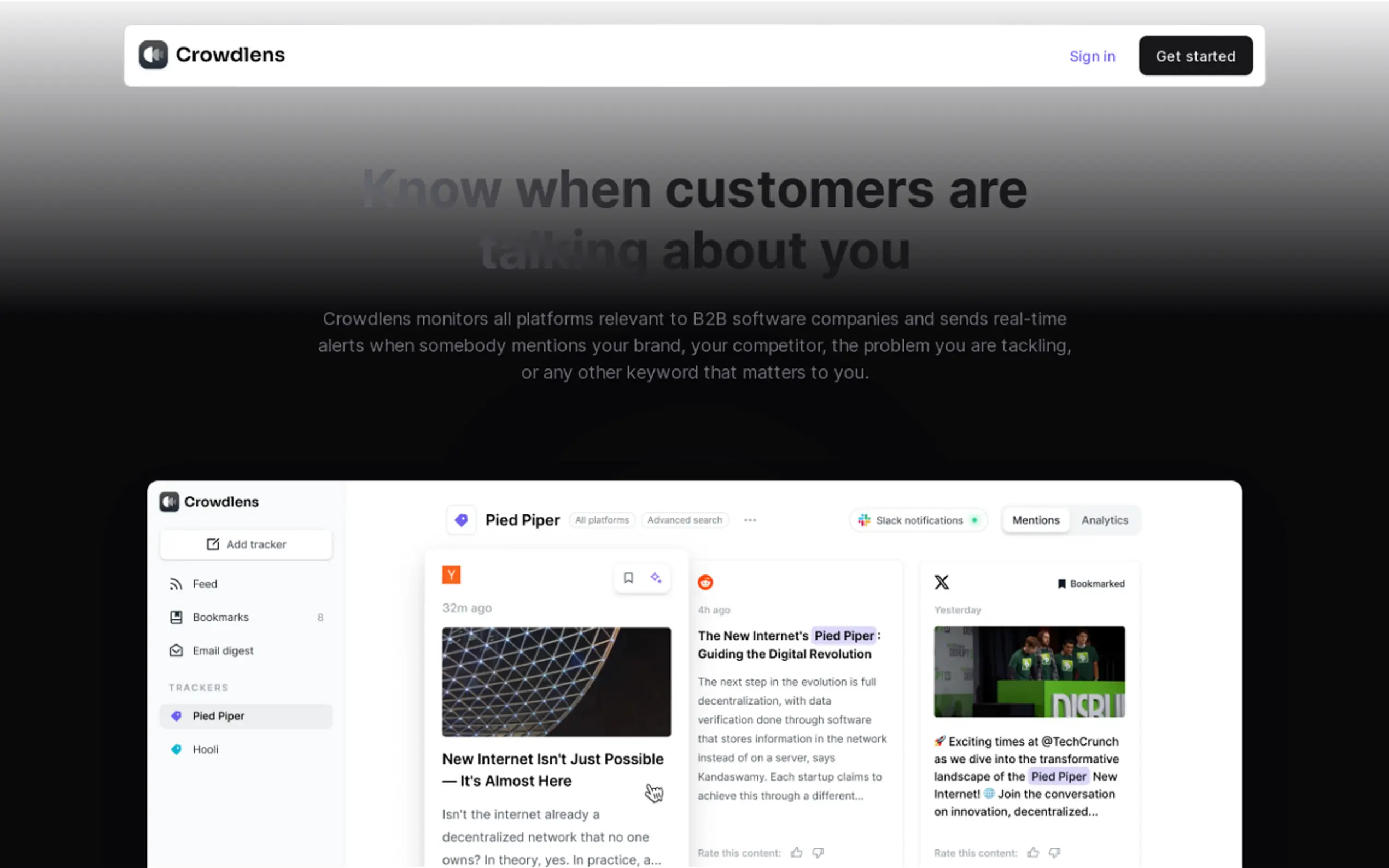Open the All platforms filter

click(602, 520)
